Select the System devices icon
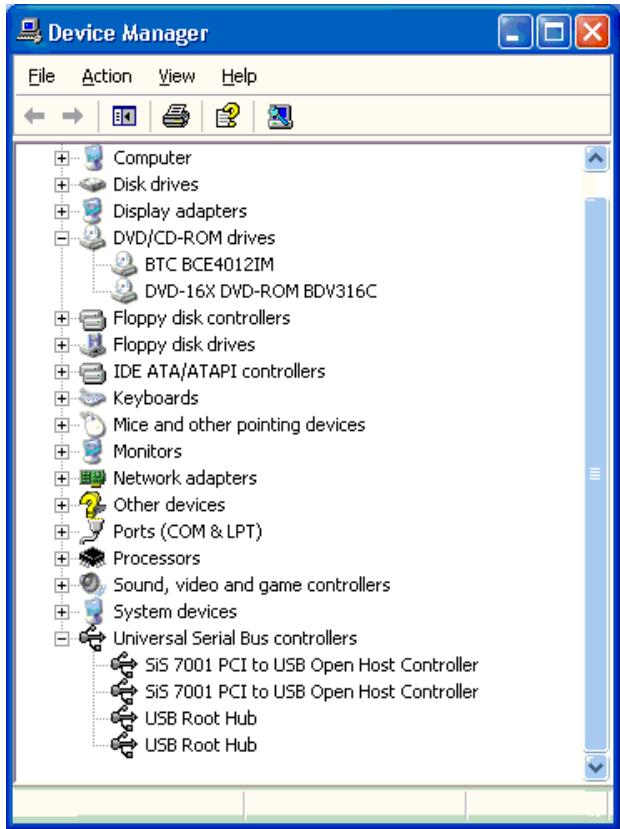620x829 pixels. [x=93, y=612]
